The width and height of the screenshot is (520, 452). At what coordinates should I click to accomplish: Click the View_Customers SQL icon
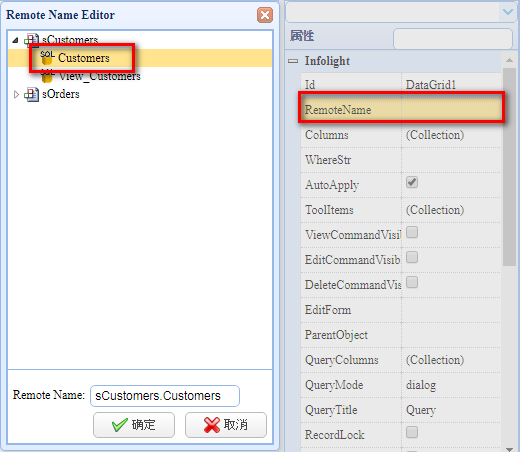47,76
